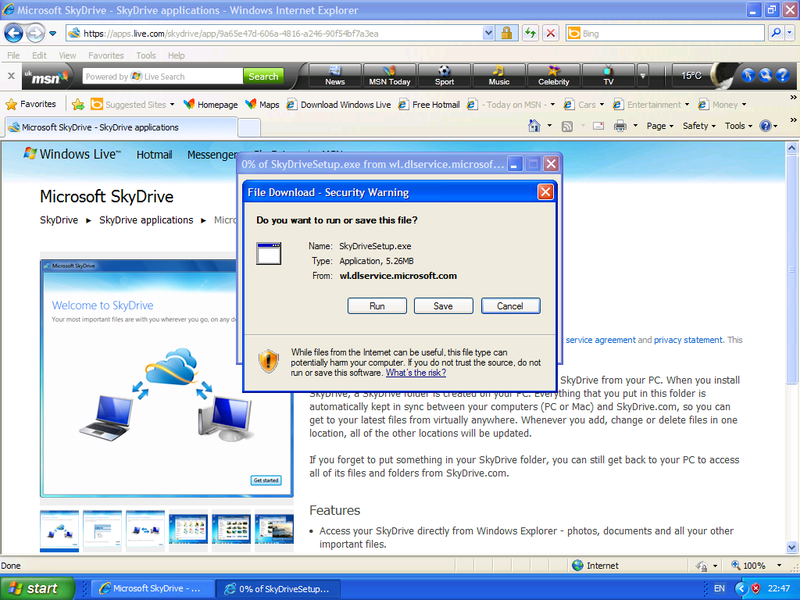Open Download Windows Live favorites link
This screenshot has width=800, height=600.
point(338,105)
